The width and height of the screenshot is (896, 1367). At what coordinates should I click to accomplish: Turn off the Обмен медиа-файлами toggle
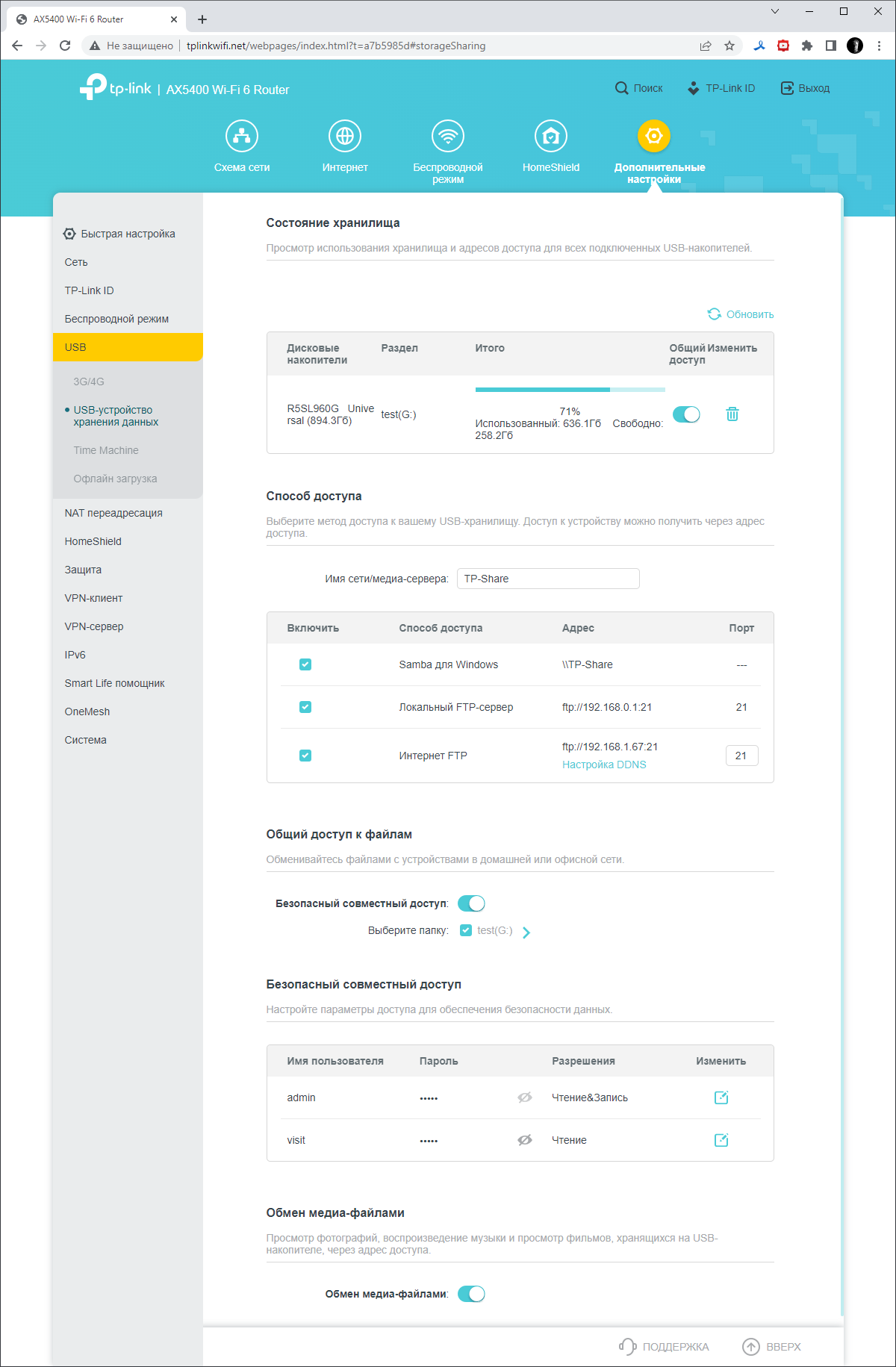(471, 1294)
